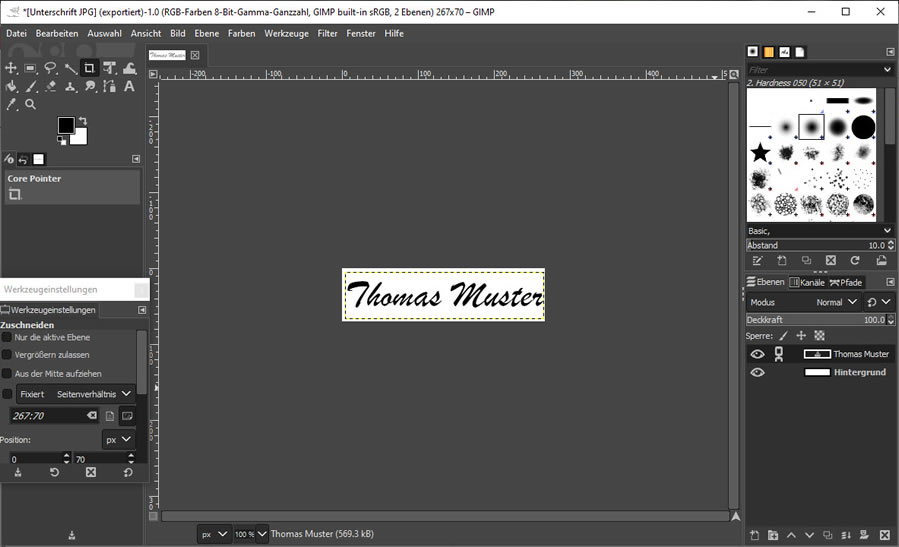The height and width of the screenshot is (547, 899).
Task: Select the Color Picker tool
Action: [11, 104]
